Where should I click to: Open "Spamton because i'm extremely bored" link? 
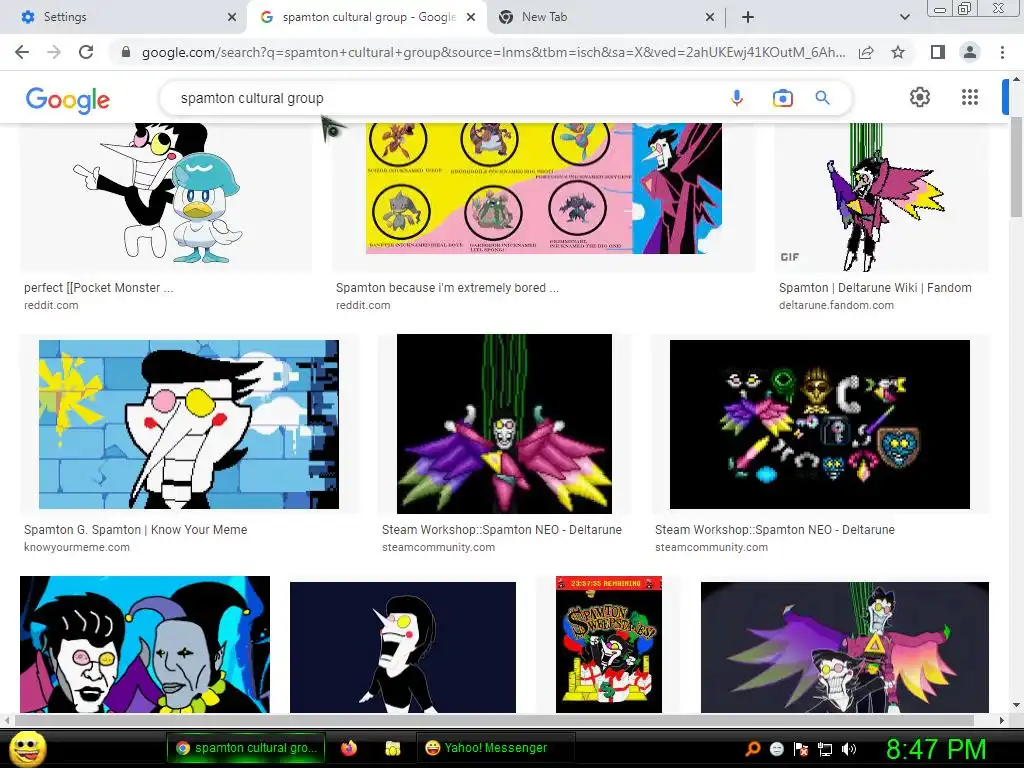coord(447,287)
